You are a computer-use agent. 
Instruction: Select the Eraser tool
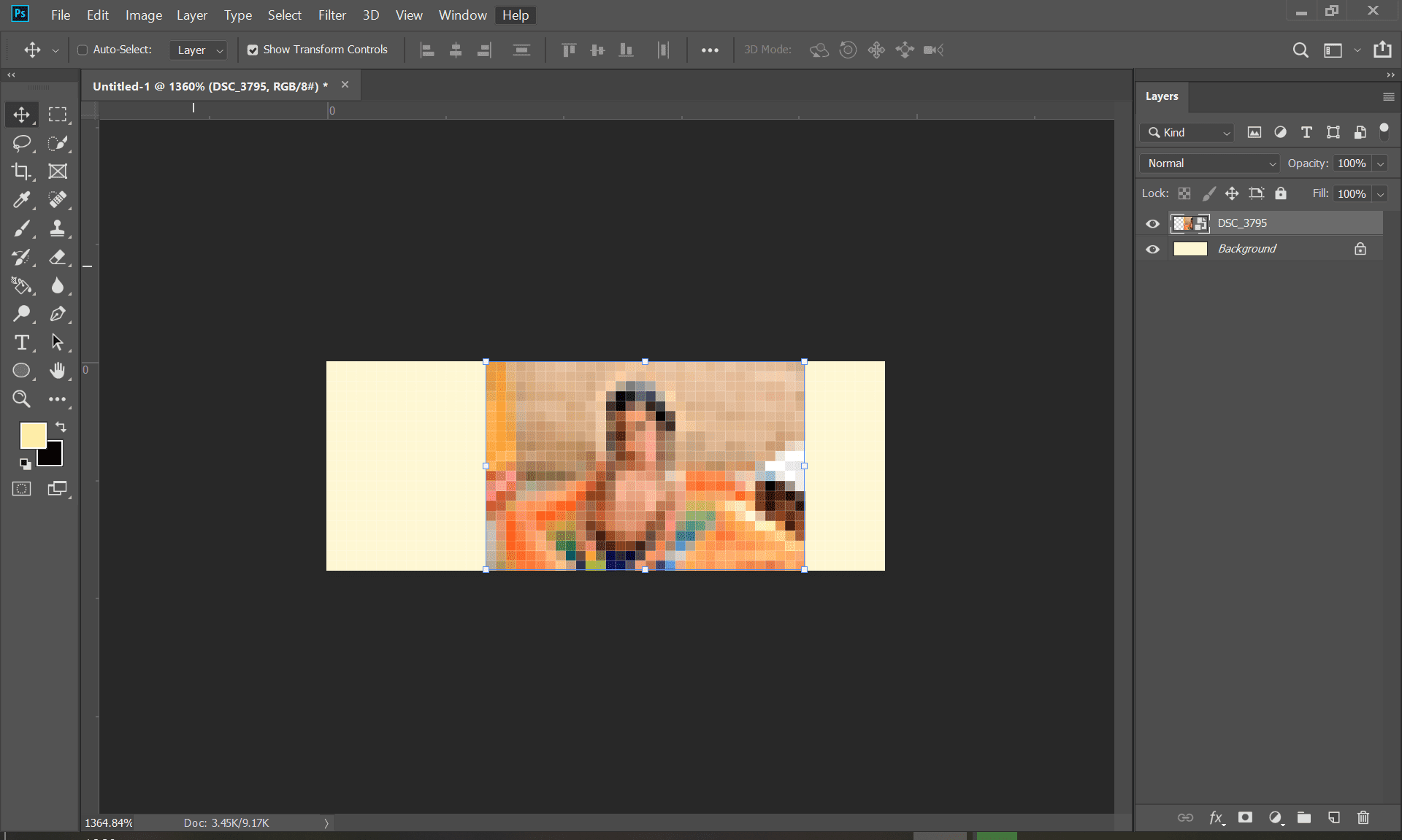[57, 257]
